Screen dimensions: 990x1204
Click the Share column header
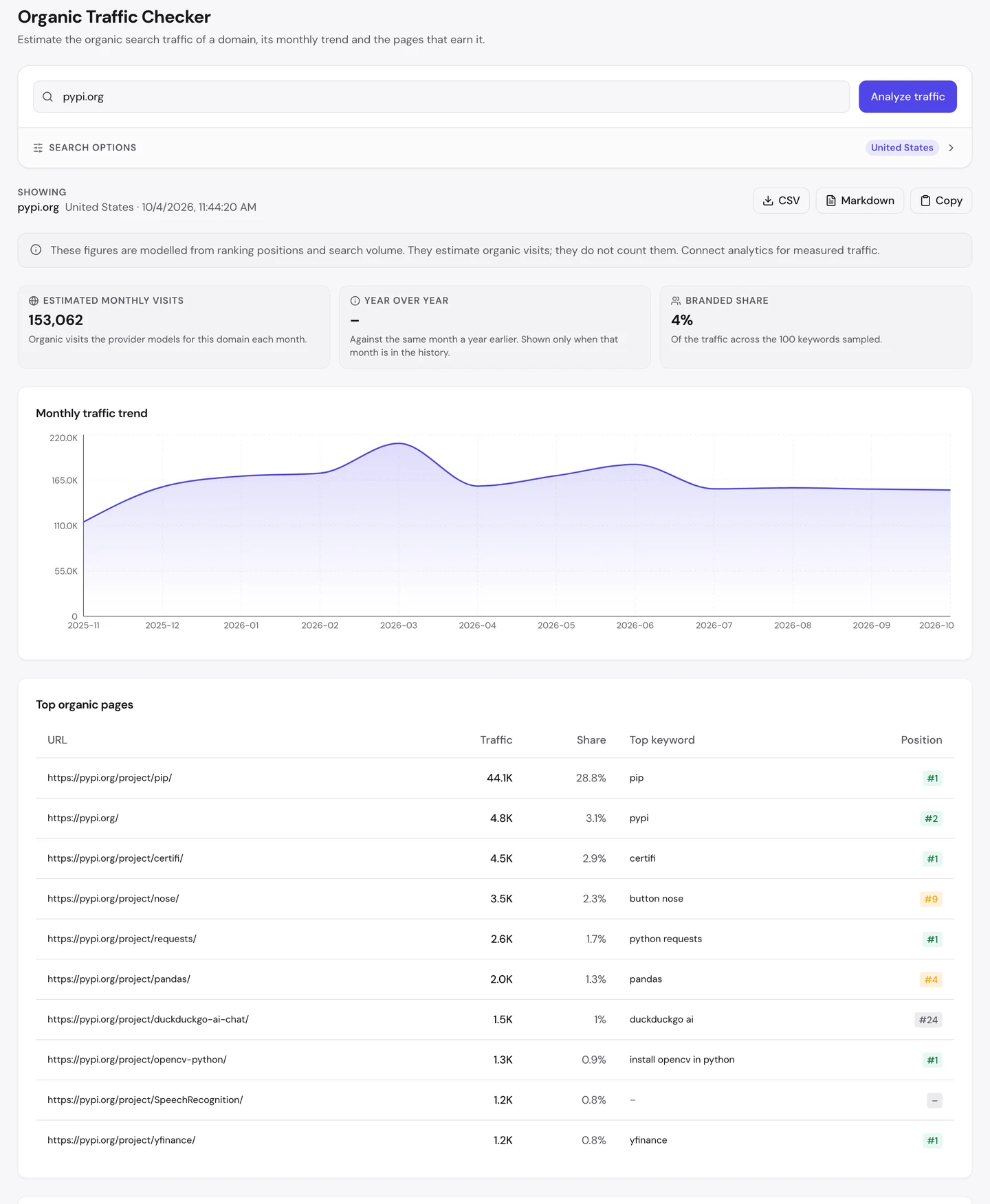(591, 740)
